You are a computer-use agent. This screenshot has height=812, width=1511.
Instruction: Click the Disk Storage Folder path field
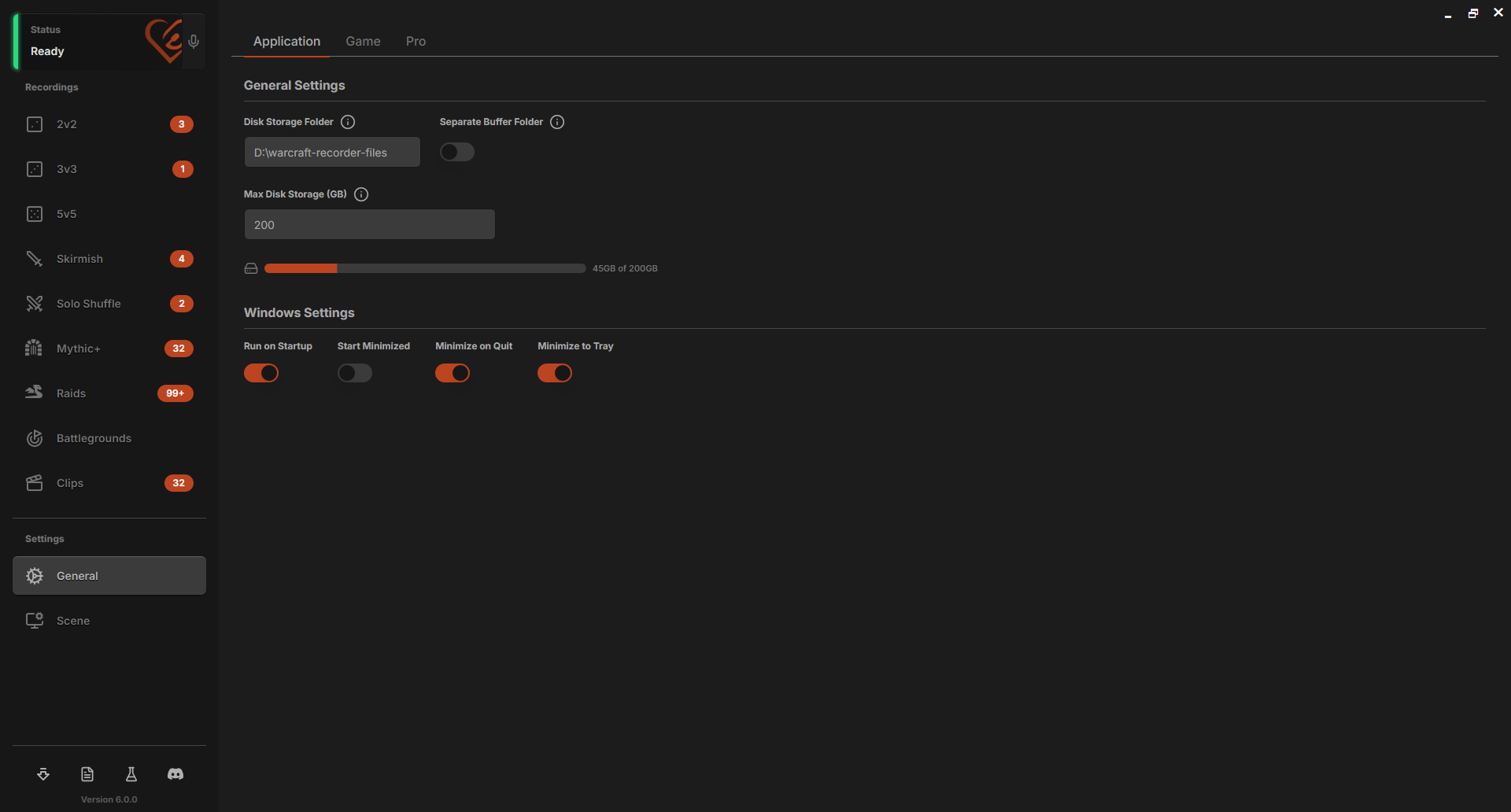[x=332, y=152]
